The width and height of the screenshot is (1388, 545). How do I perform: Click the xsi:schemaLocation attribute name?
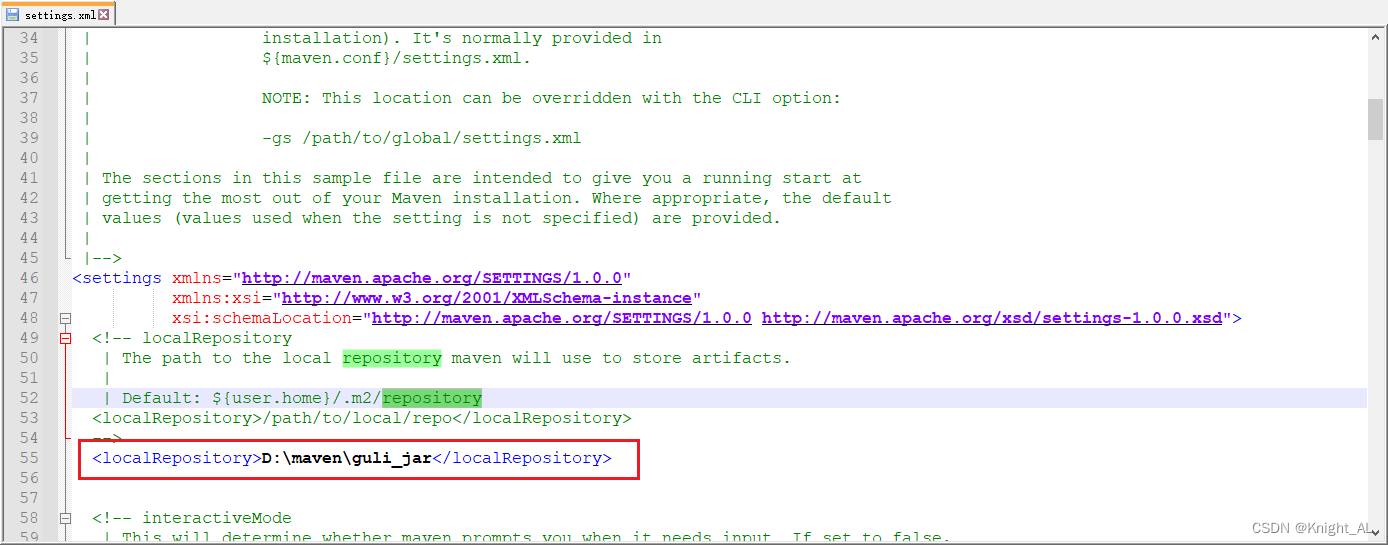click(x=262, y=318)
